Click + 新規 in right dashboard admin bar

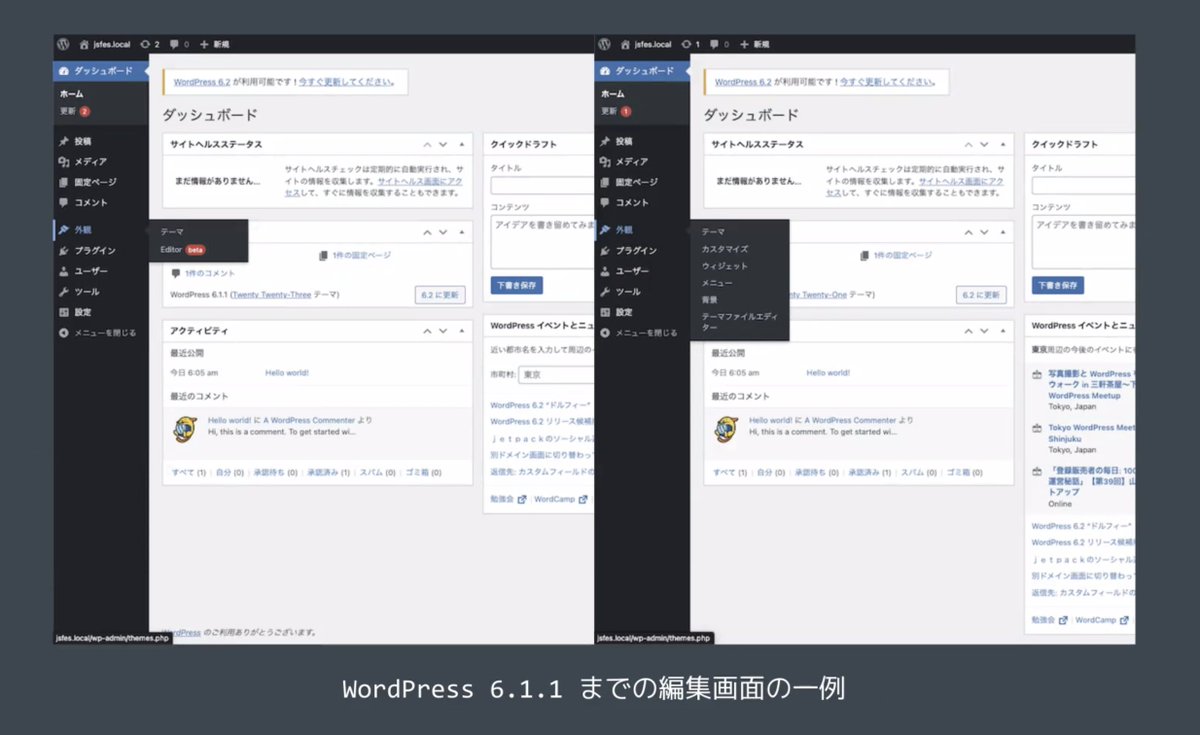coord(755,44)
